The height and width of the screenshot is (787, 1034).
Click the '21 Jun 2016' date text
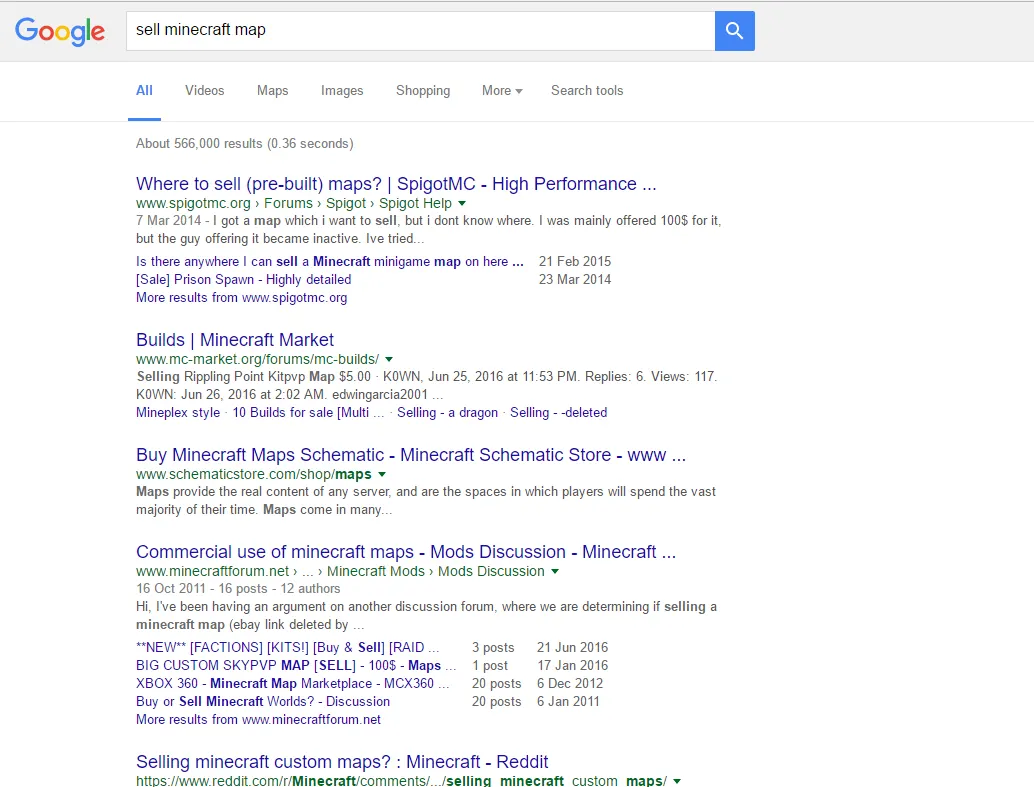point(572,647)
